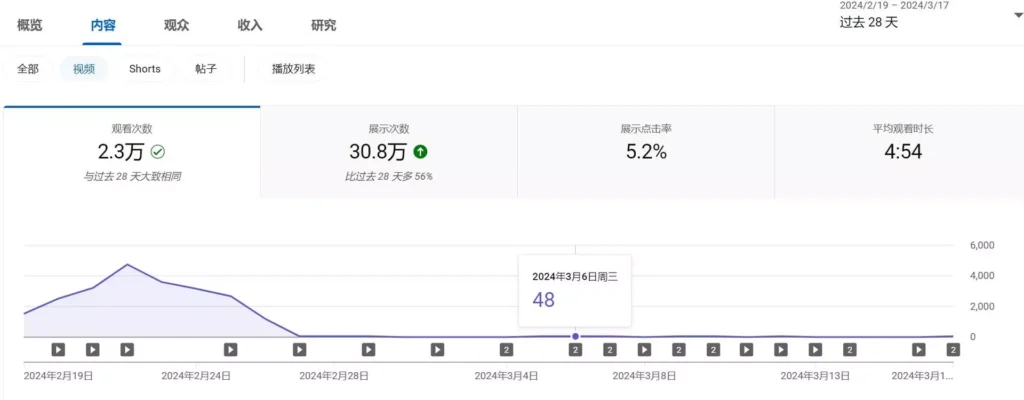The height and width of the screenshot is (400, 1024).
Task: Click the green up-arrow icon beside 30.8万
Action: coord(421,152)
